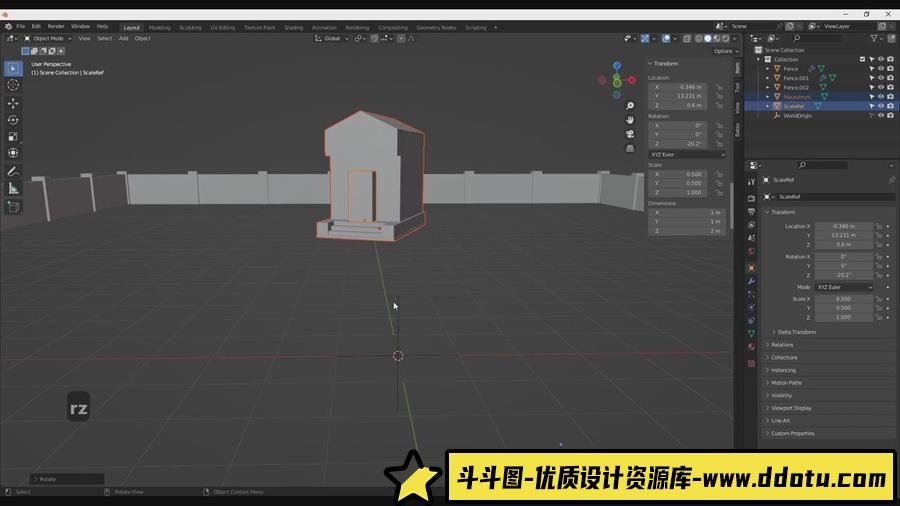Select solid viewport shading mode
Image resolution: width=900 pixels, height=506 pixels.
tap(708, 38)
